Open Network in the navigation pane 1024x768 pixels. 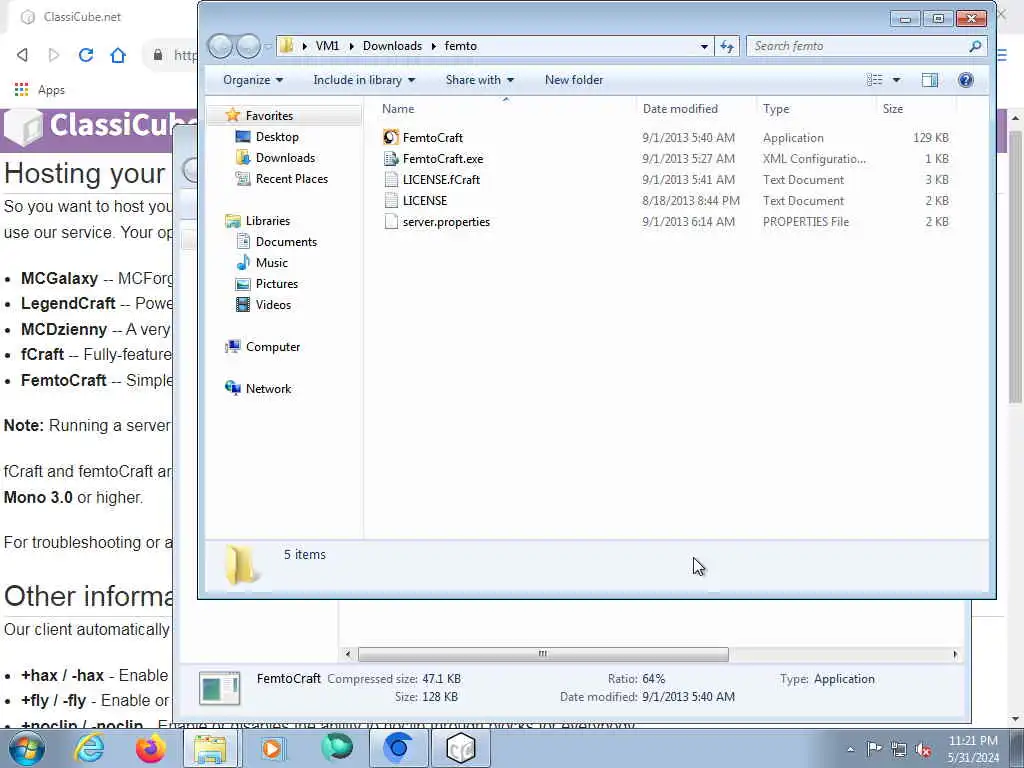coord(268,389)
